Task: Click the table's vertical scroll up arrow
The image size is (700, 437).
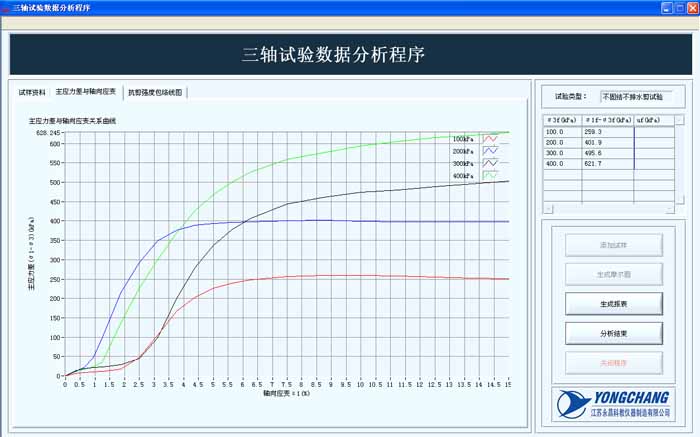Action: click(x=680, y=120)
